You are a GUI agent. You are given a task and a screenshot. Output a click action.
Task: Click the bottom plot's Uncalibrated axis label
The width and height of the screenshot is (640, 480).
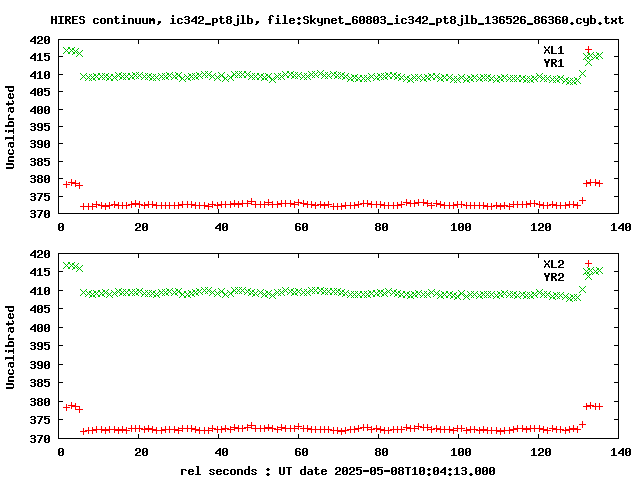10,347
